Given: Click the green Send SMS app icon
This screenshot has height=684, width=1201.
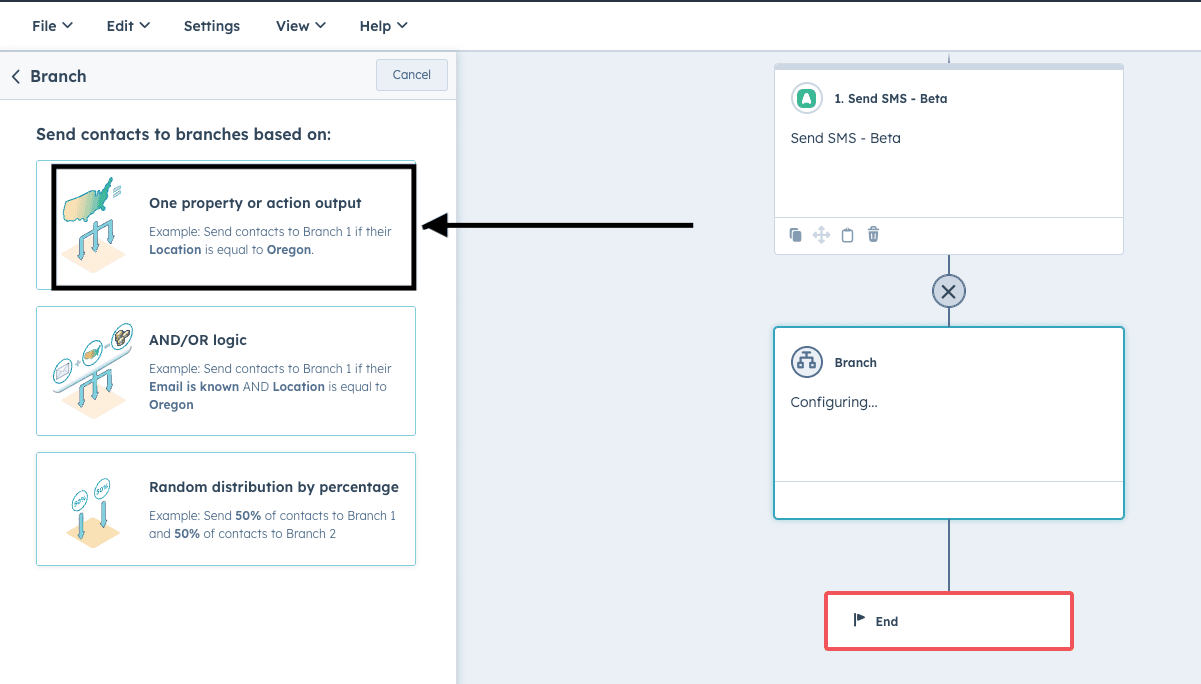Looking at the screenshot, I should coord(806,99).
